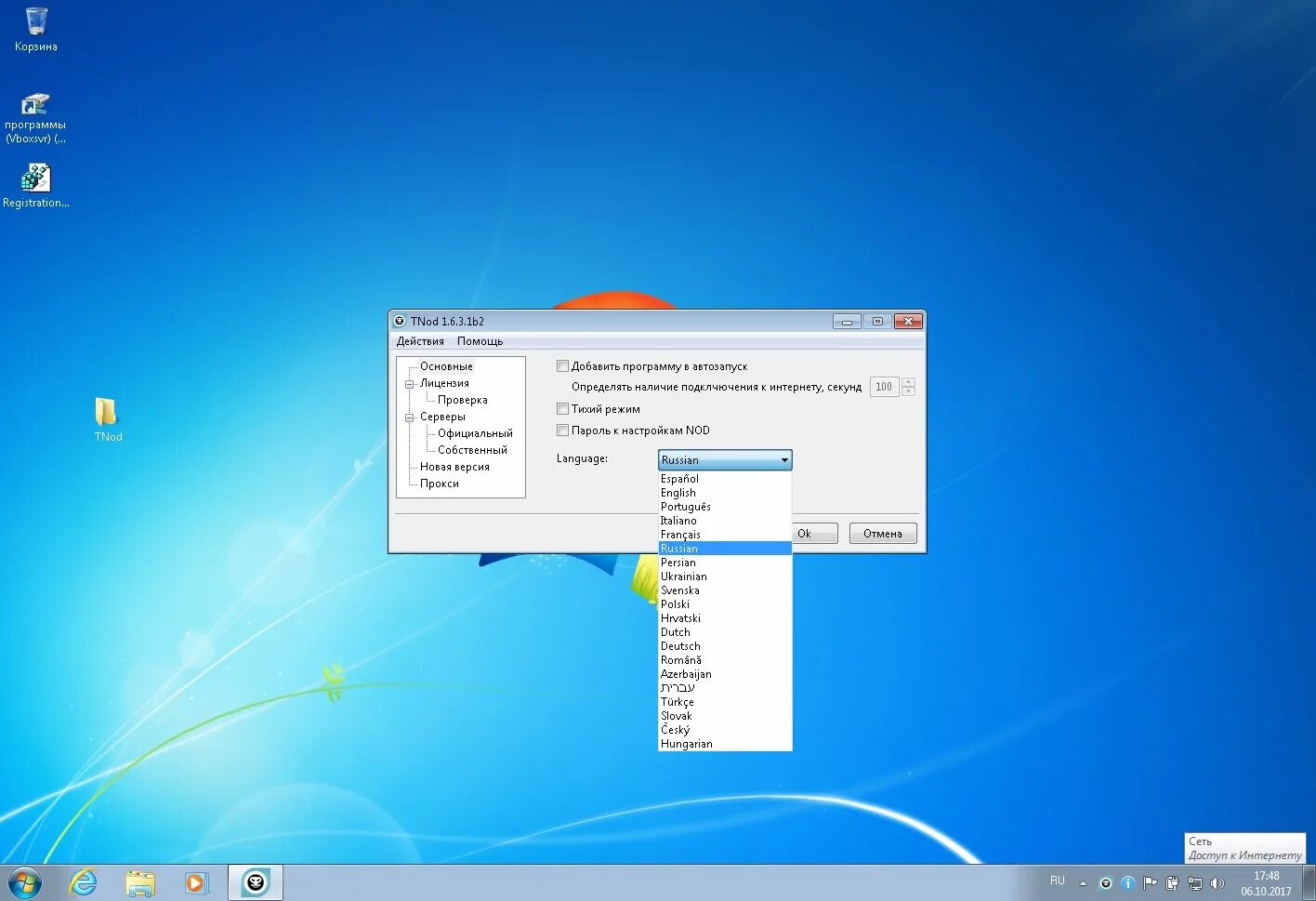1316x901 pixels.
Task: Click the network tray icon
Action: [1195, 883]
